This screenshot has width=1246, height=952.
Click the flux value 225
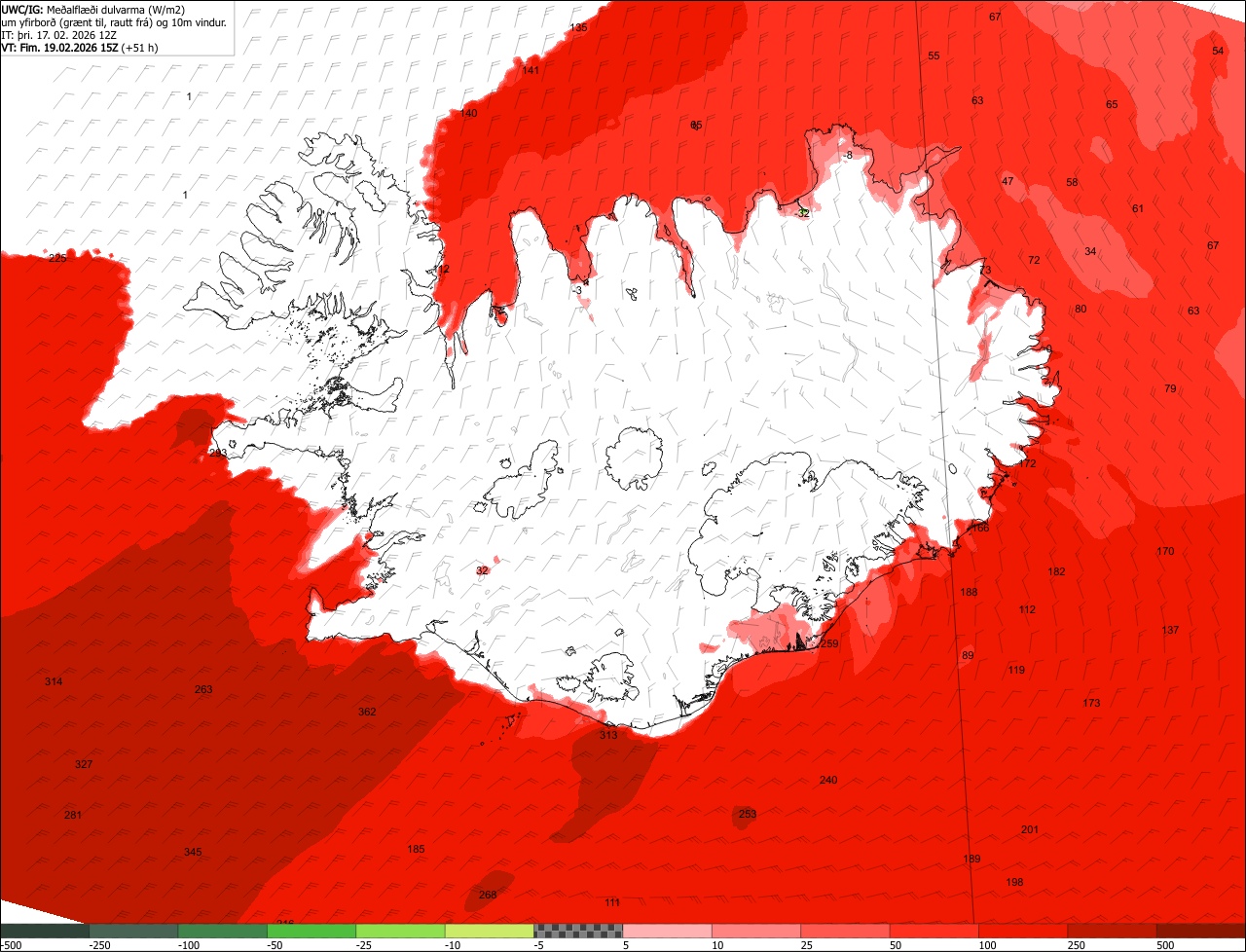[x=57, y=258]
